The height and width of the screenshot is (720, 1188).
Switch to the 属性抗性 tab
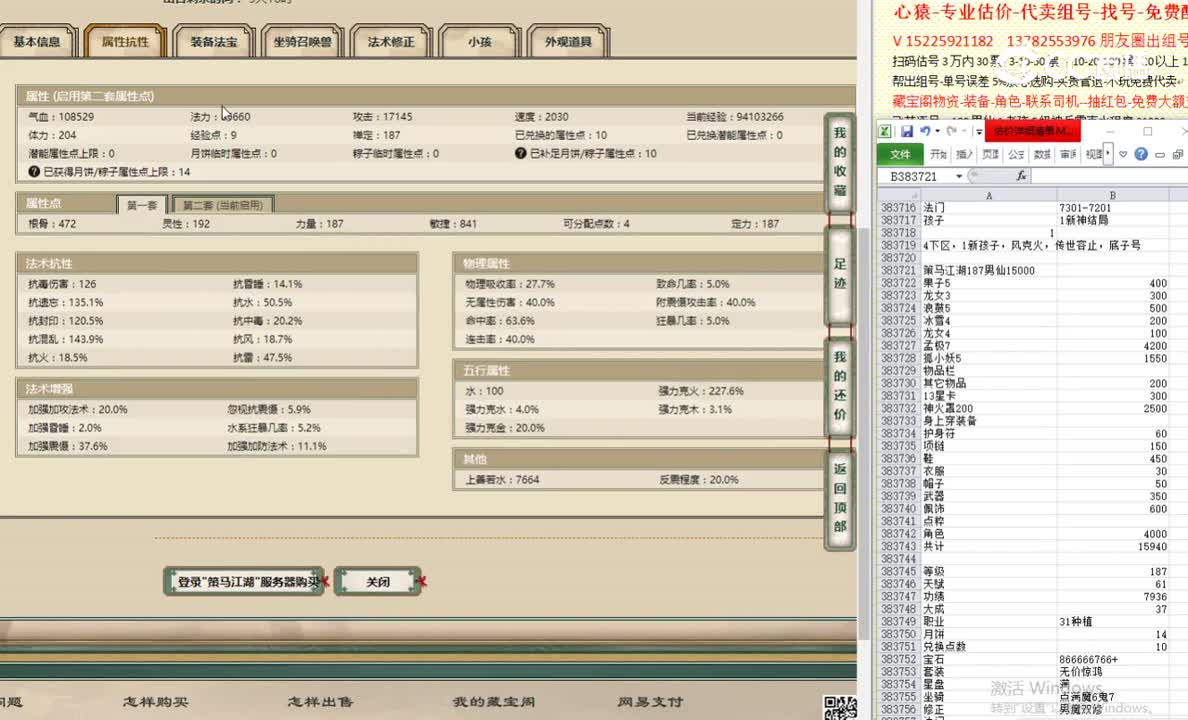click(125, 42)
